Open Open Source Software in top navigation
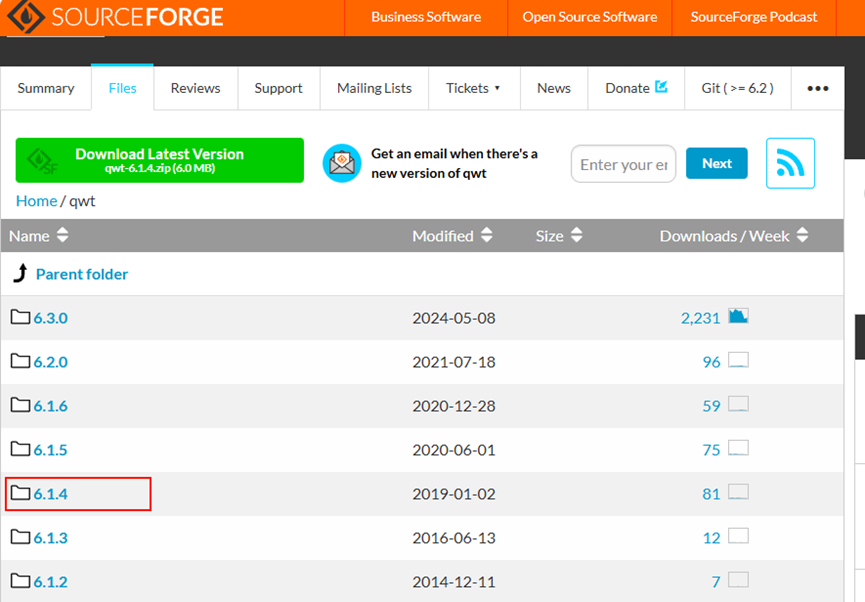Image resolution: width=865 pixels, height=602 pixels. [590, 17]
